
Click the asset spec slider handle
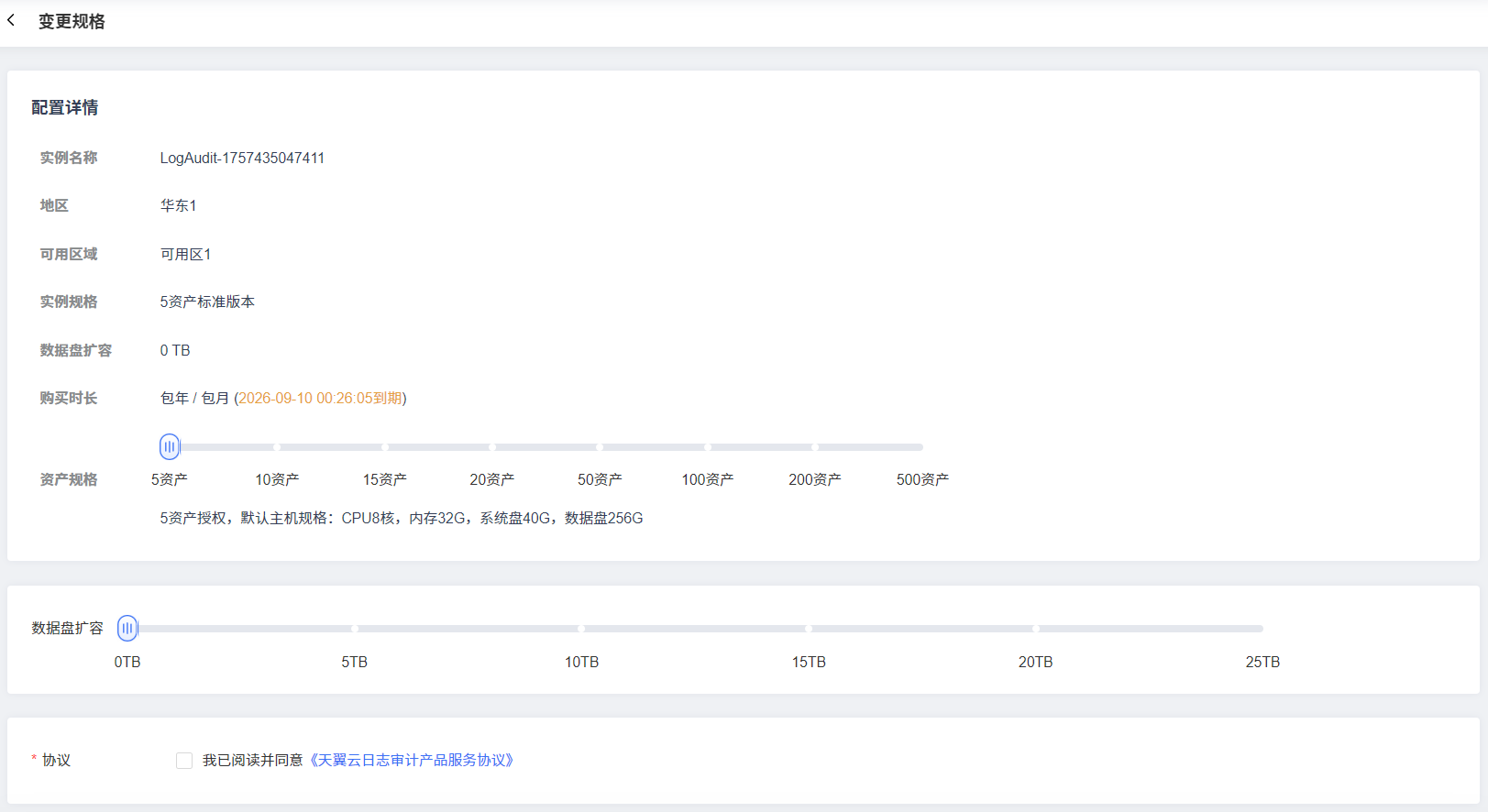pos(170,447)
